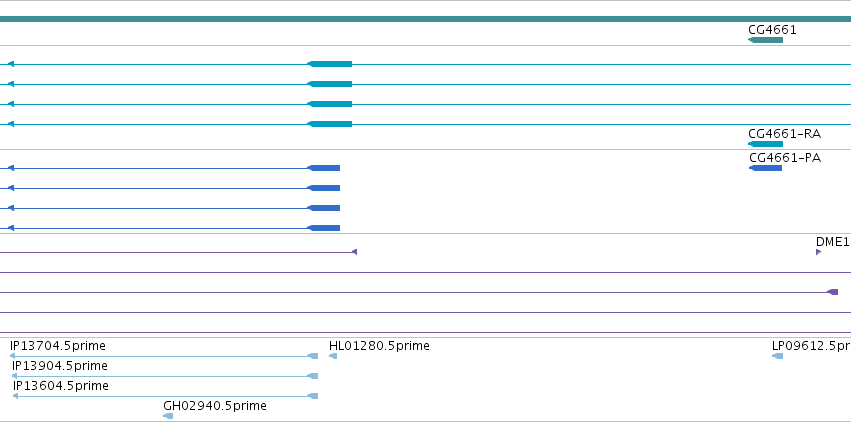Click the CG4661 gene label
The image size is (851, 422).
click(x=772, y=30)
